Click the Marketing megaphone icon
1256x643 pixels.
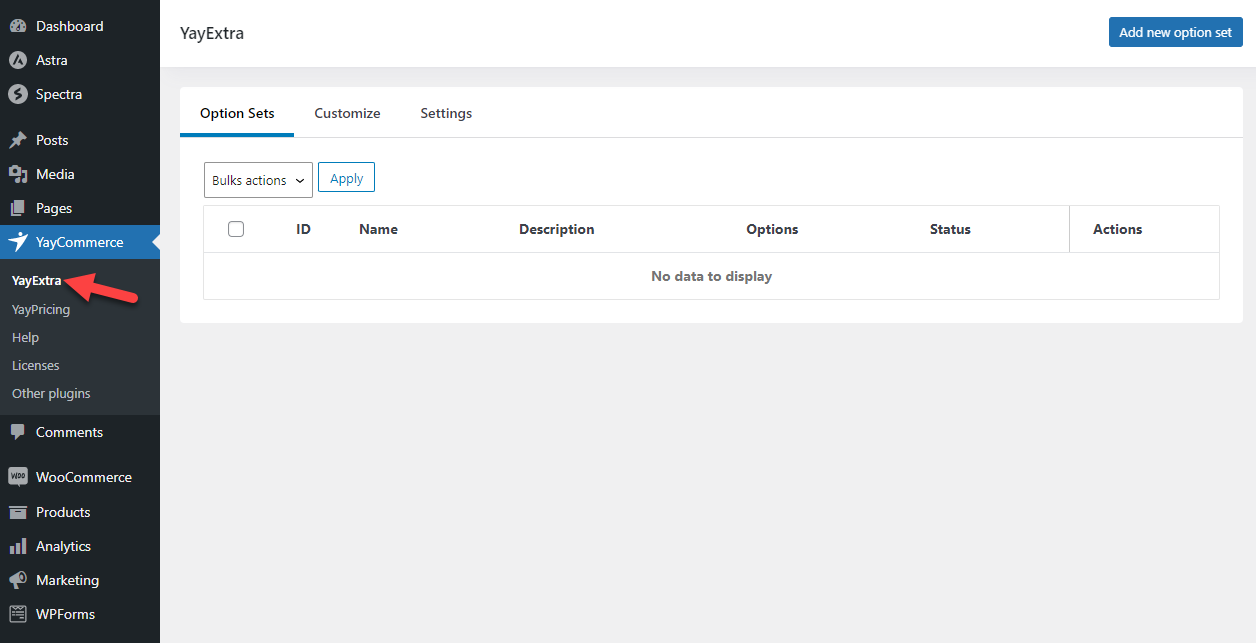[18, 580]
